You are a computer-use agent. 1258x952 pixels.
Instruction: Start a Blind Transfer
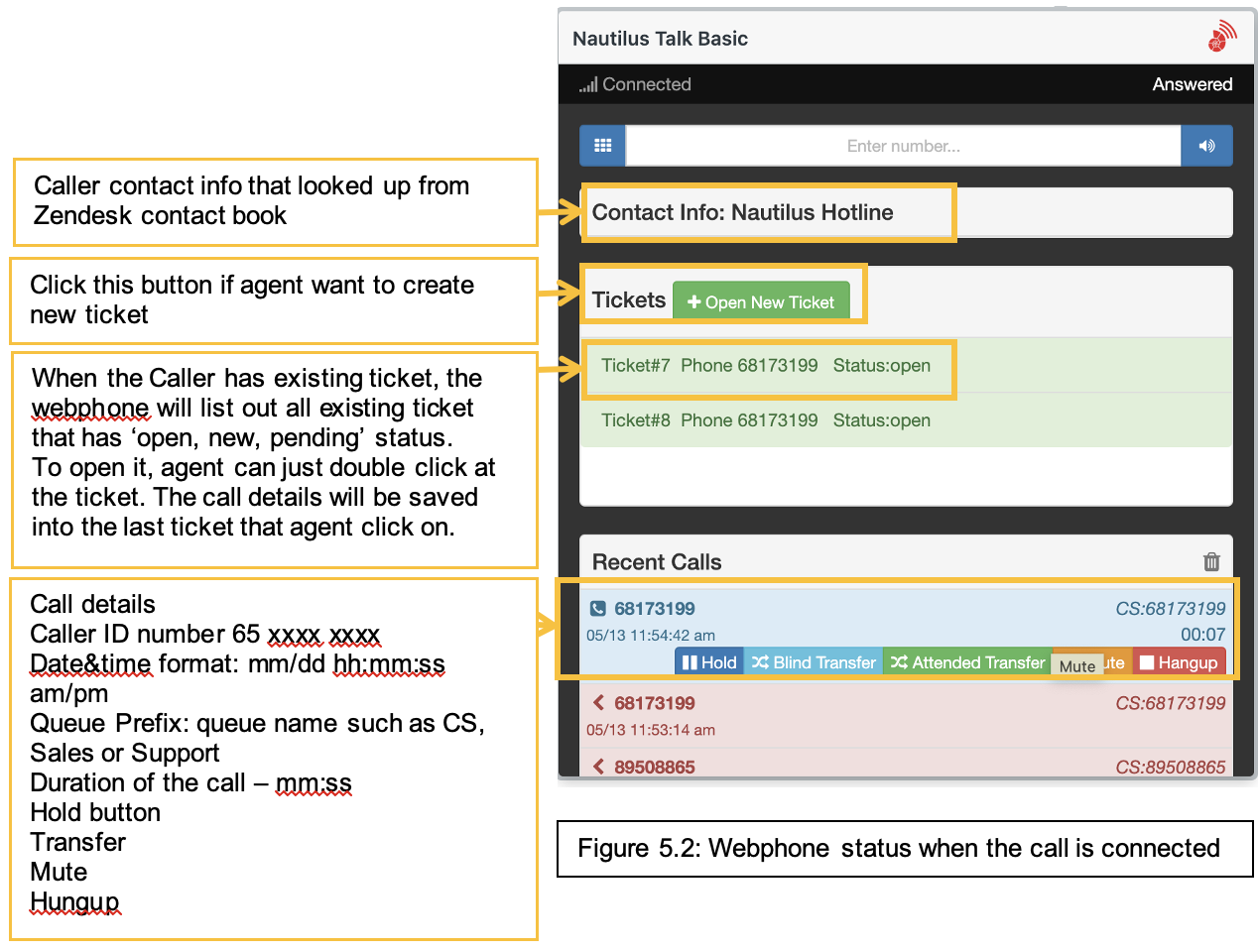[814, 662]
